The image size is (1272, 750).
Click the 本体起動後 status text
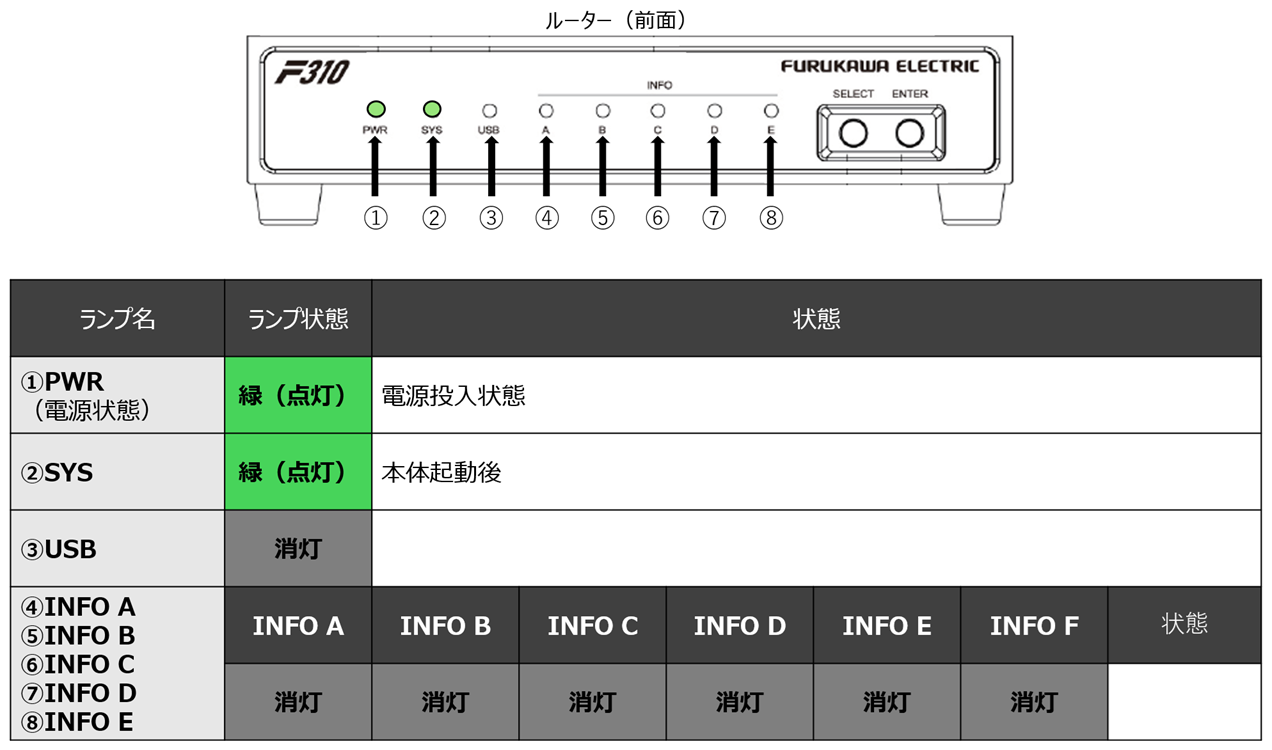pyautogui.click(x=442, y=473)
